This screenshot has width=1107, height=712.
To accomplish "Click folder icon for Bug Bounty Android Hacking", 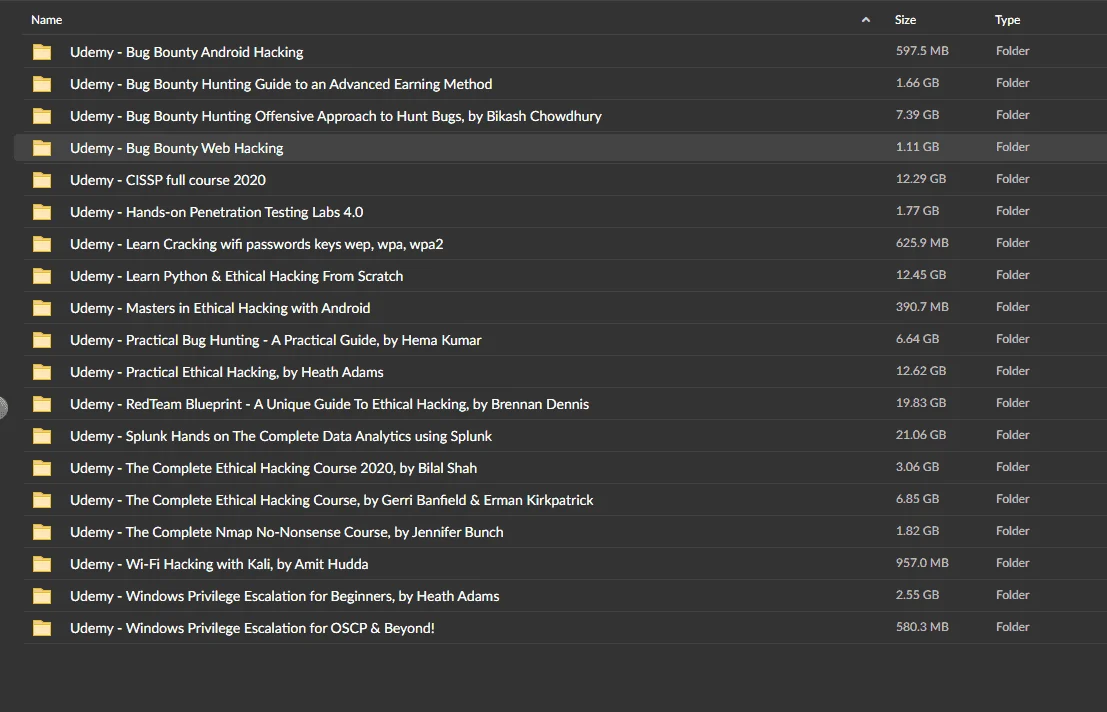I will (42, 52).
